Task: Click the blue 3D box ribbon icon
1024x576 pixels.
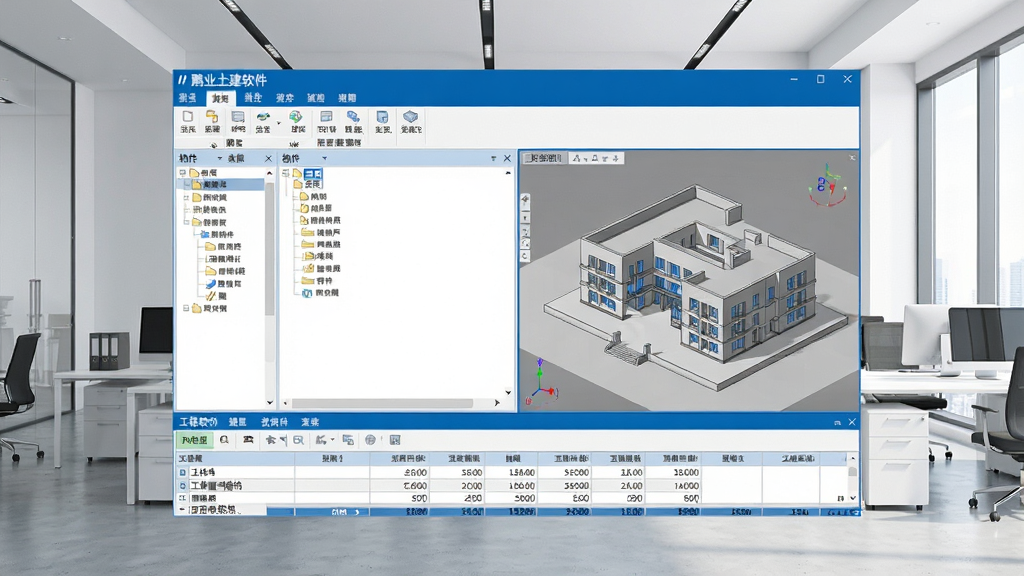Action: coord(410,117)
